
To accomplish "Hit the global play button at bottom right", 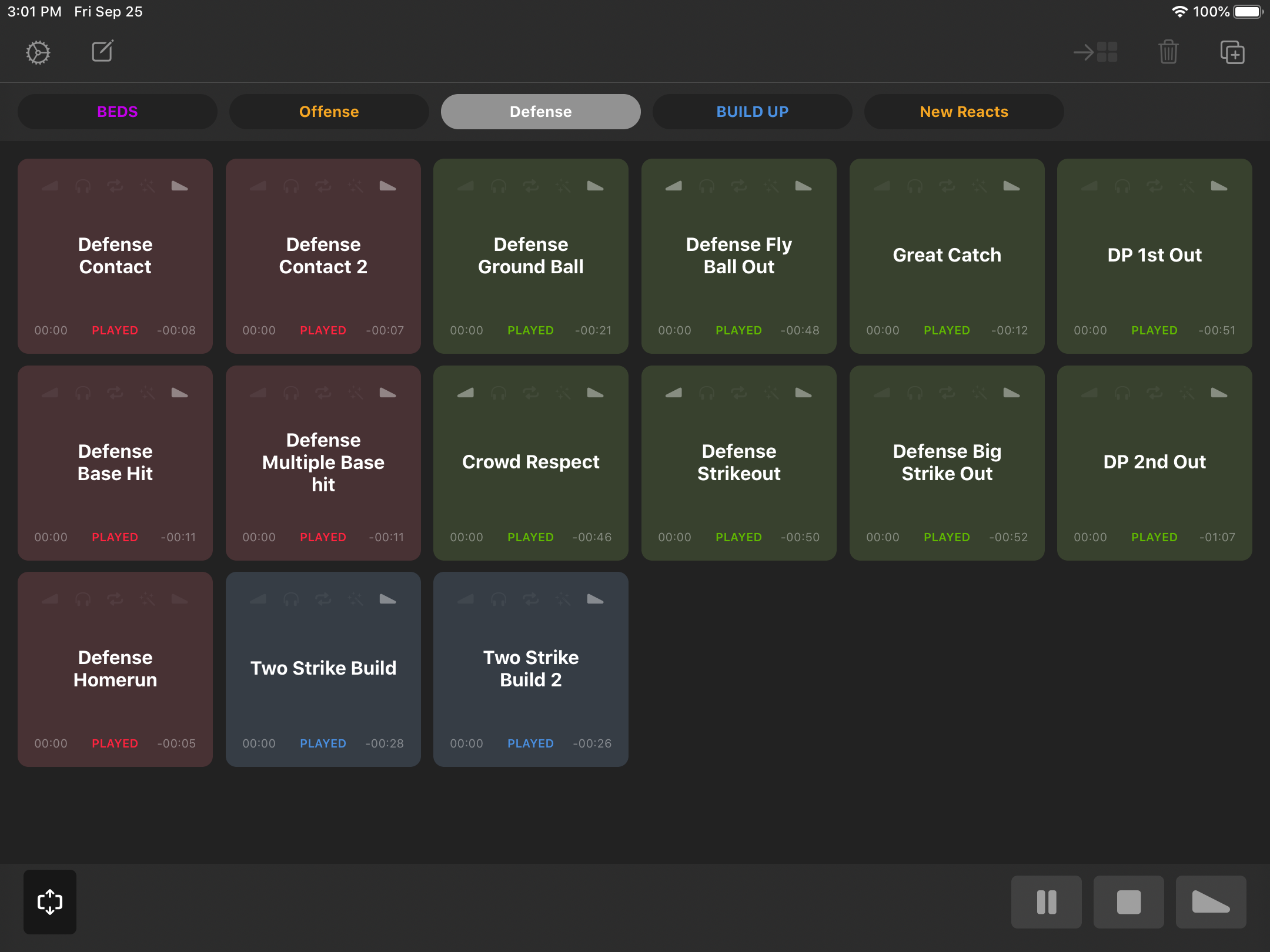I will point(1211,902).
